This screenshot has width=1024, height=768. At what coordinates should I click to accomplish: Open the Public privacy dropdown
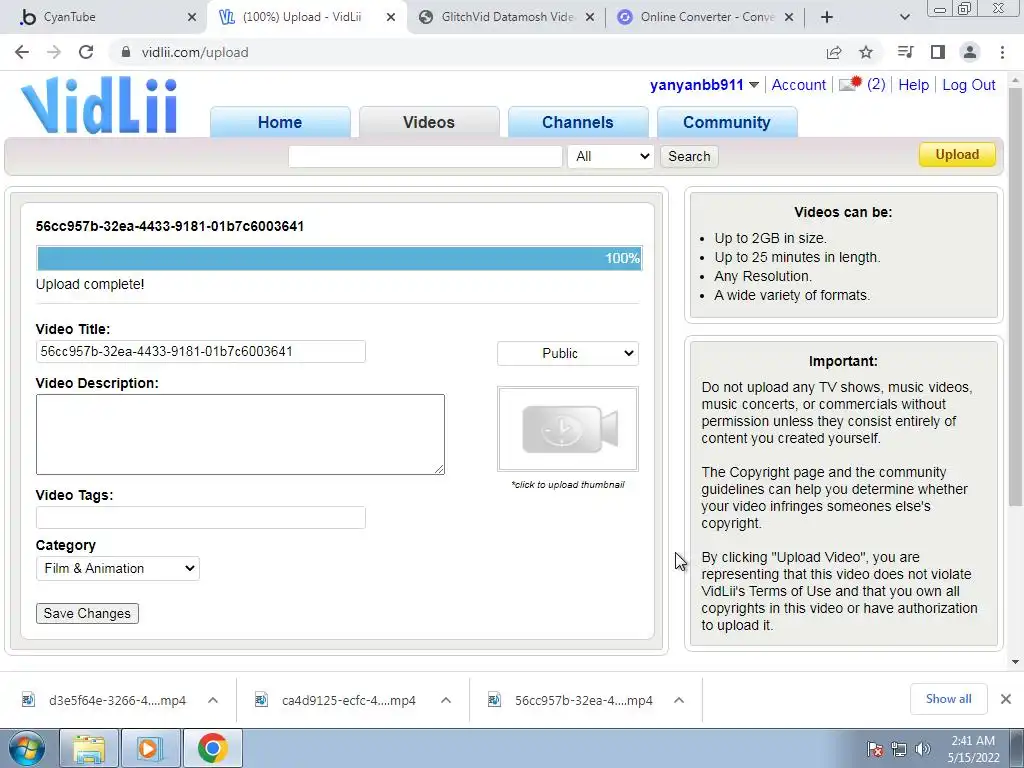tap(568, 353)
